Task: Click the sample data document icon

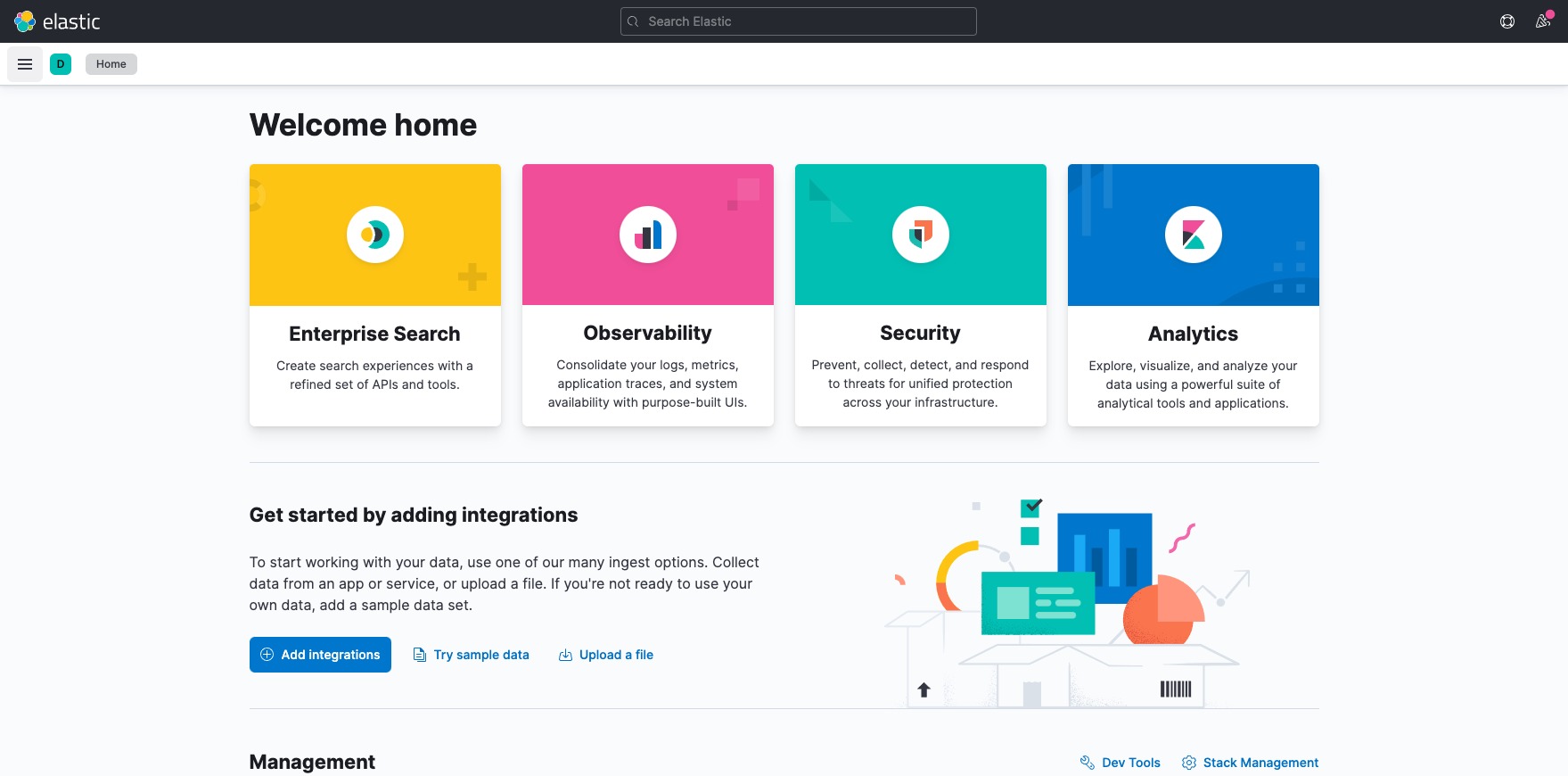Action: [x=420, y=655]
